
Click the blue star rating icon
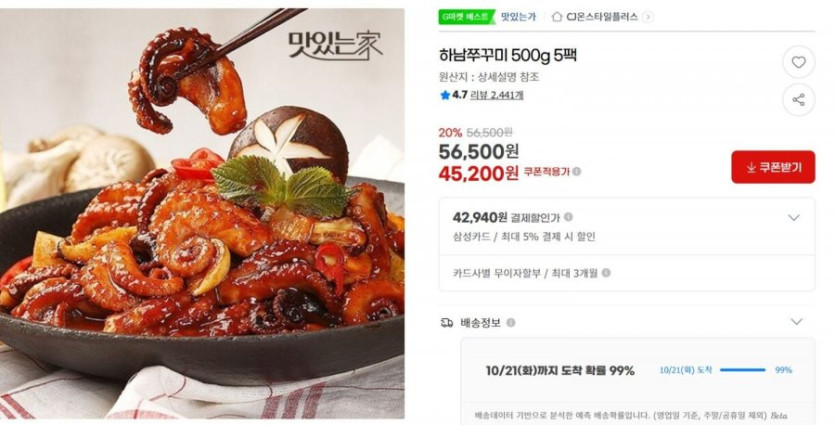(x=445, y=95)
